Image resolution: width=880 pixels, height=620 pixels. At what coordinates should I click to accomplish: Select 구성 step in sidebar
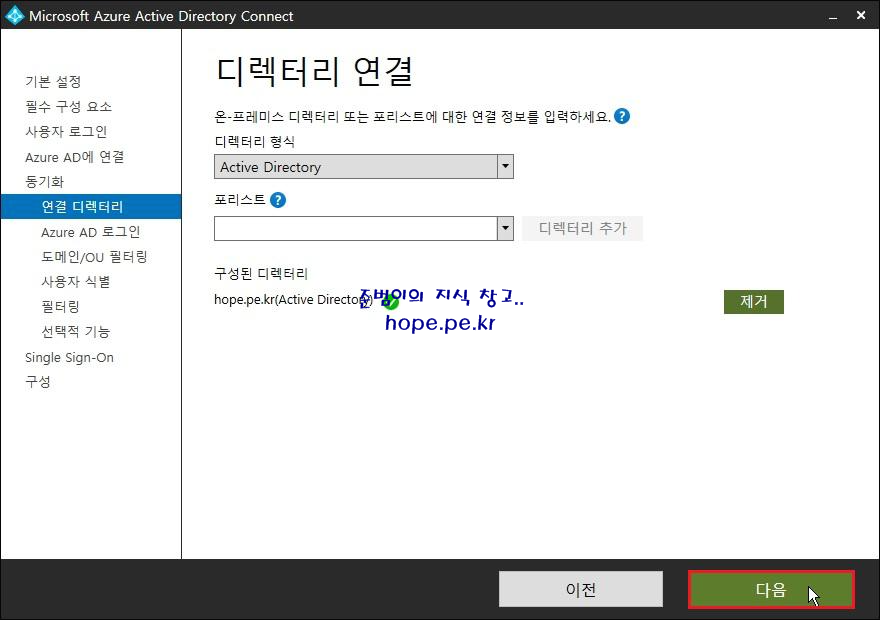pos(38,382)
